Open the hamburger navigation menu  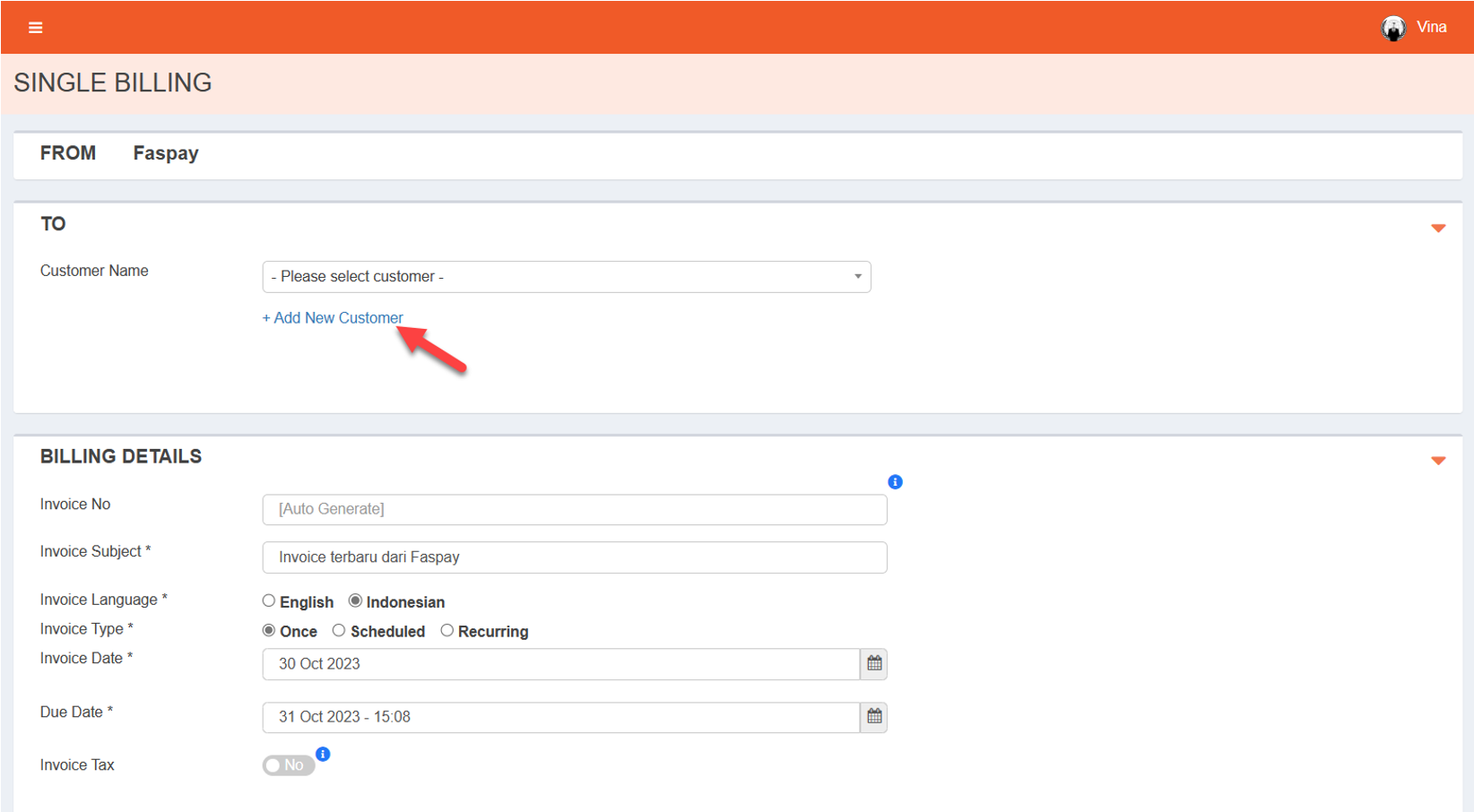click(36, 28)
